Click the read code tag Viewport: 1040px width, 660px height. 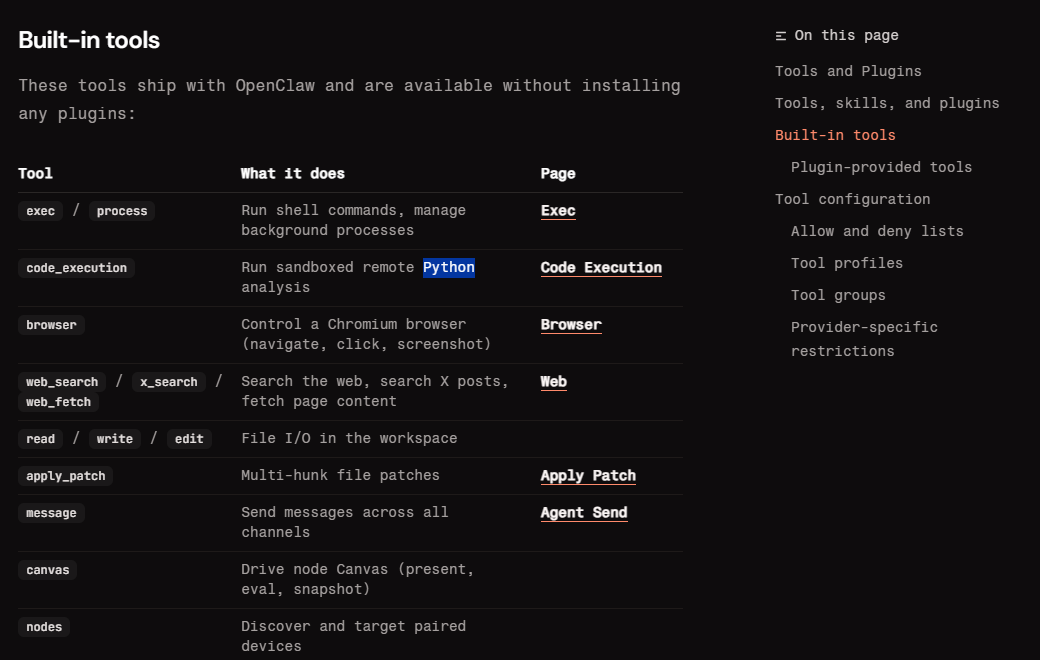click(40, 439)
